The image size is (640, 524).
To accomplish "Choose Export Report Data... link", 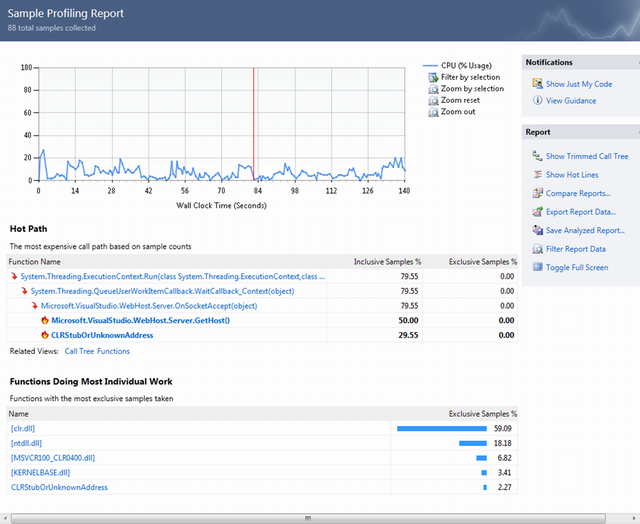I will click(x=581, y=212).
